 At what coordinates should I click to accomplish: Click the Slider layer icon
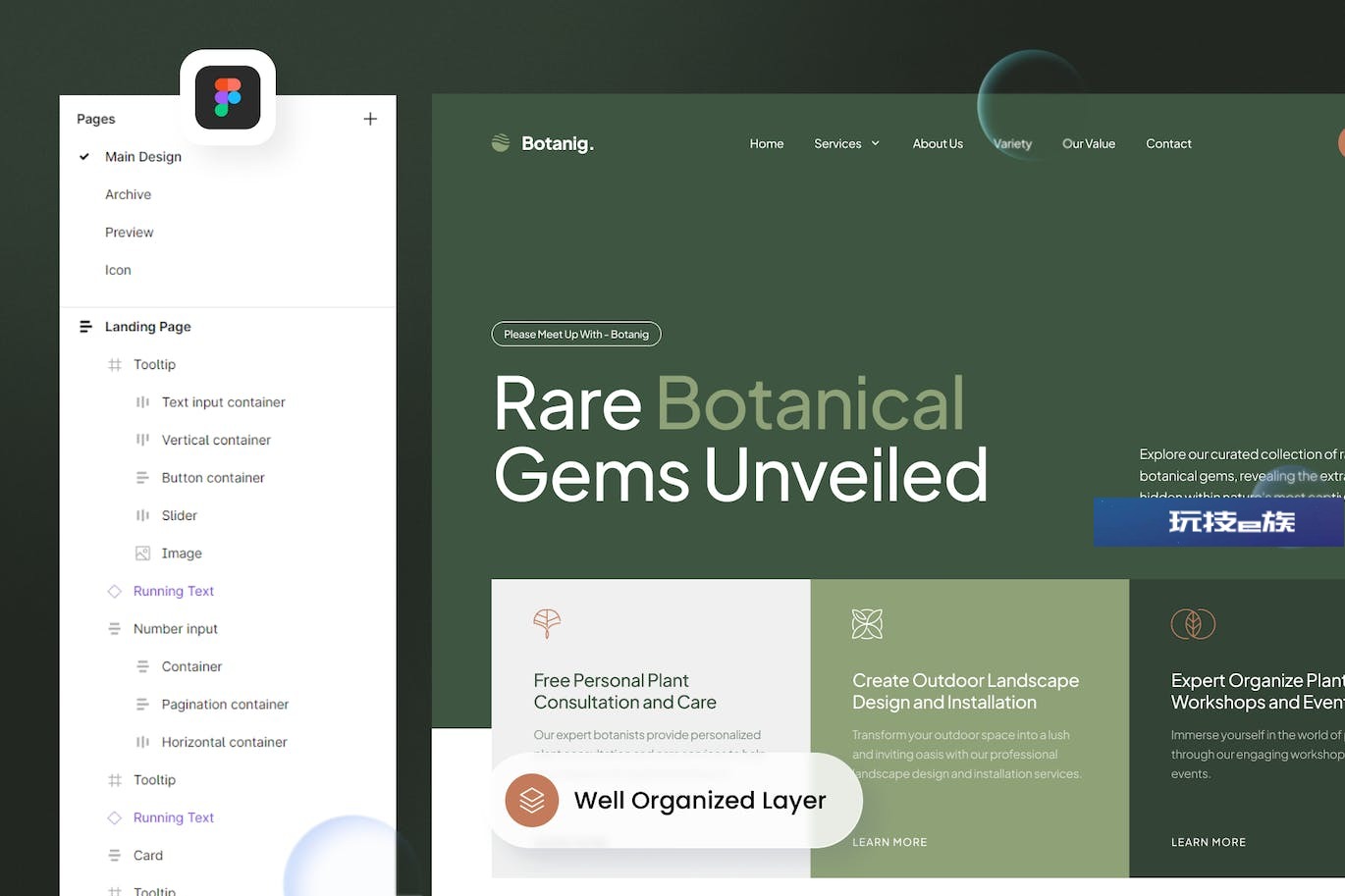click(142, 515)
